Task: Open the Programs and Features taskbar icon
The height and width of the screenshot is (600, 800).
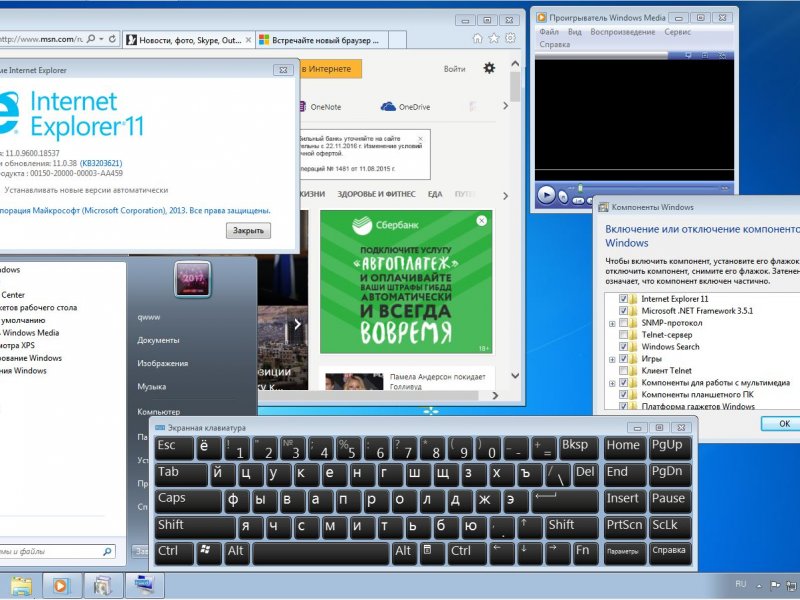Action: pyautogui.click(x=103, y=586)
